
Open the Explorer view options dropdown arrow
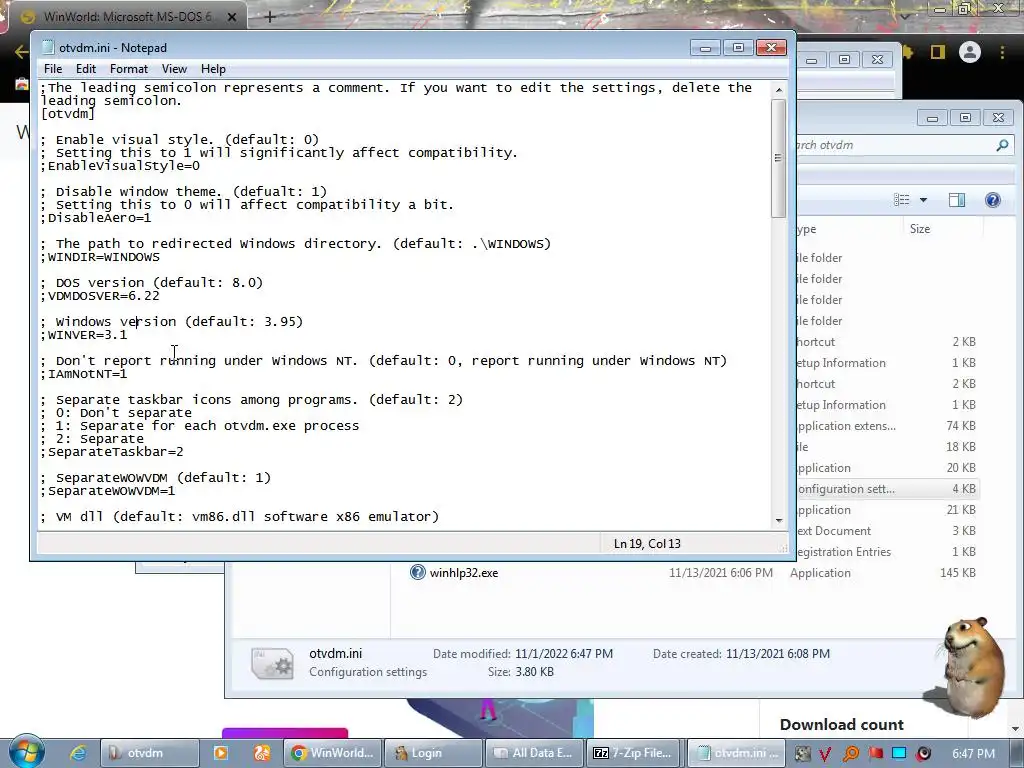click(x=923, y=200)
